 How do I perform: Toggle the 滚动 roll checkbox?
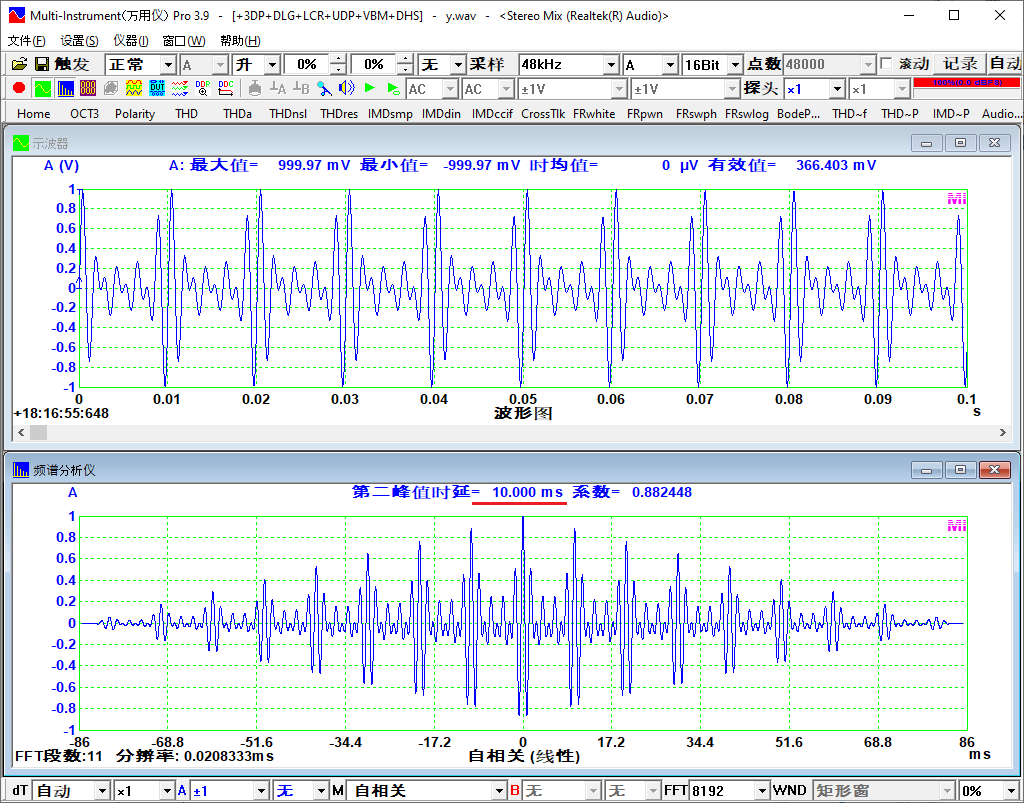click(886, 64)
